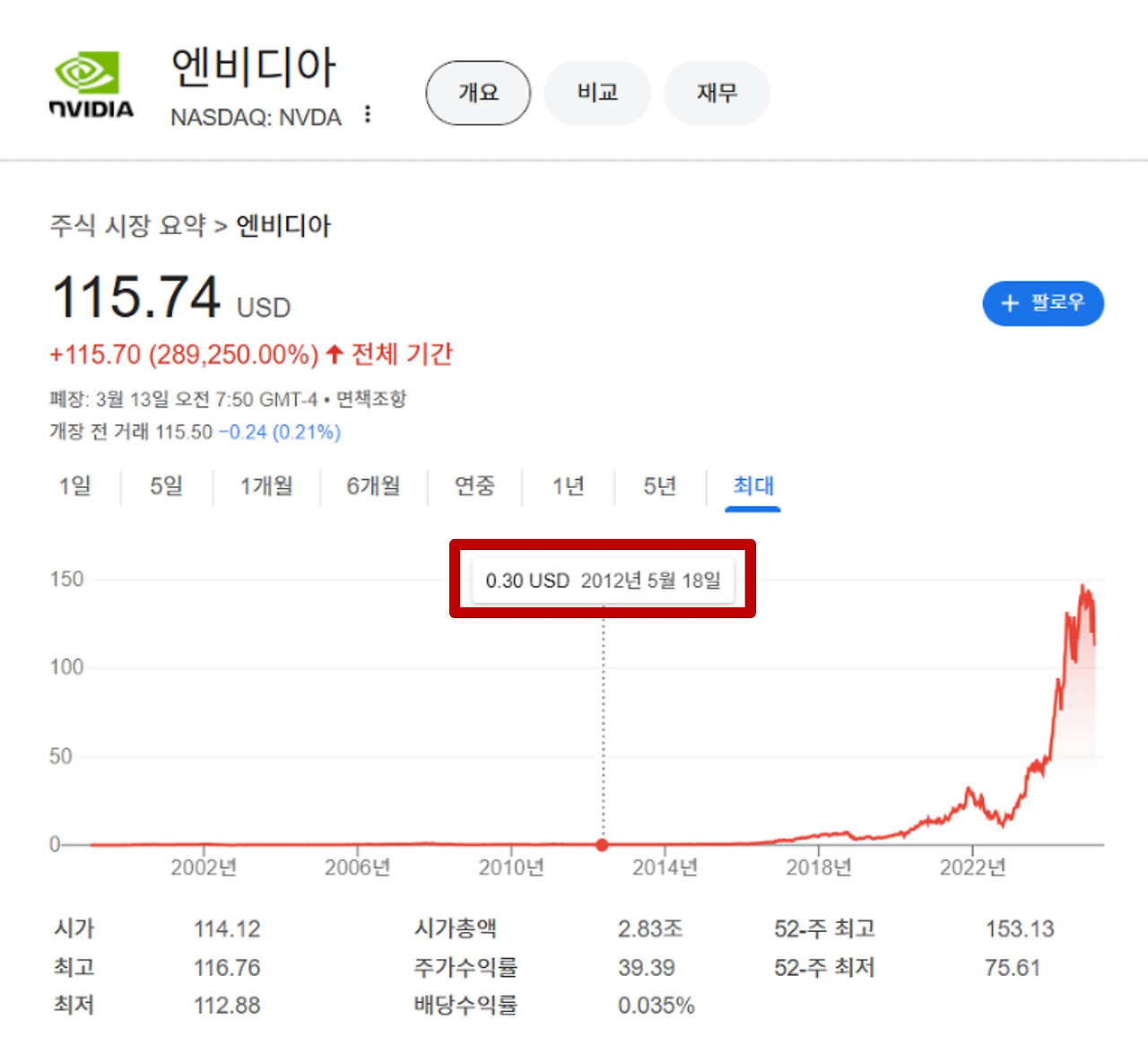Image resolution: width=1148 pixels, height=1046 pixels.
Task: Select the 개요 tab
Action: 478,92
